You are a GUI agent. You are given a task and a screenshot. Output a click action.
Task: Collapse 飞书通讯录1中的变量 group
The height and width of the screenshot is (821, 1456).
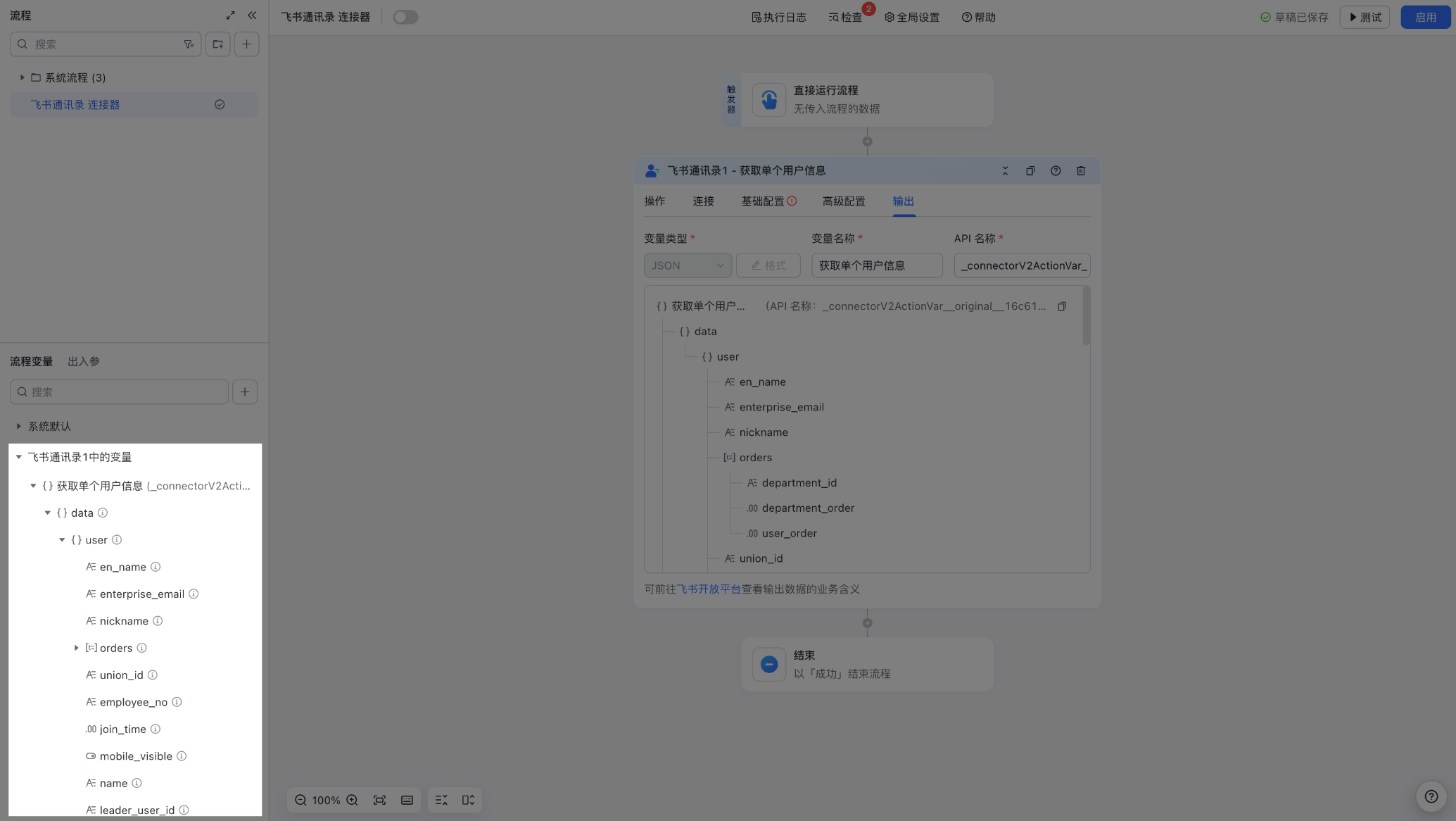[x=18, y=457]
